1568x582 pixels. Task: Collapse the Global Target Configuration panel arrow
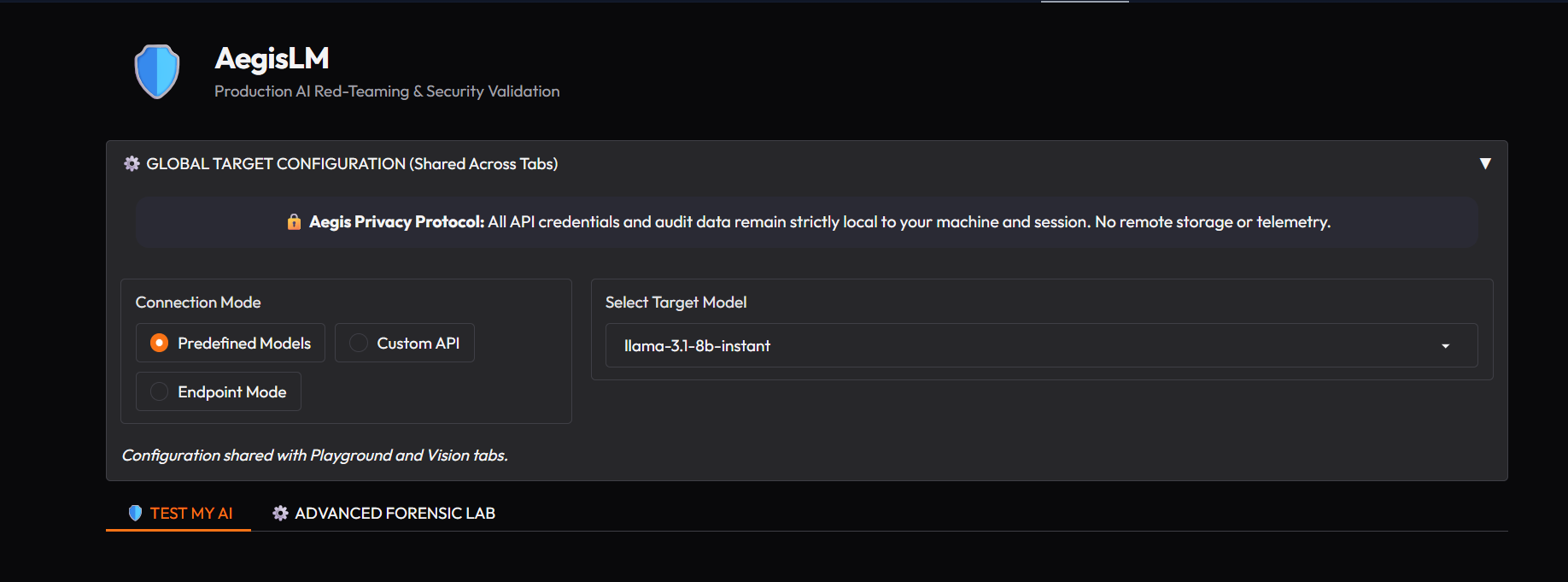[x=1485, y=163]
